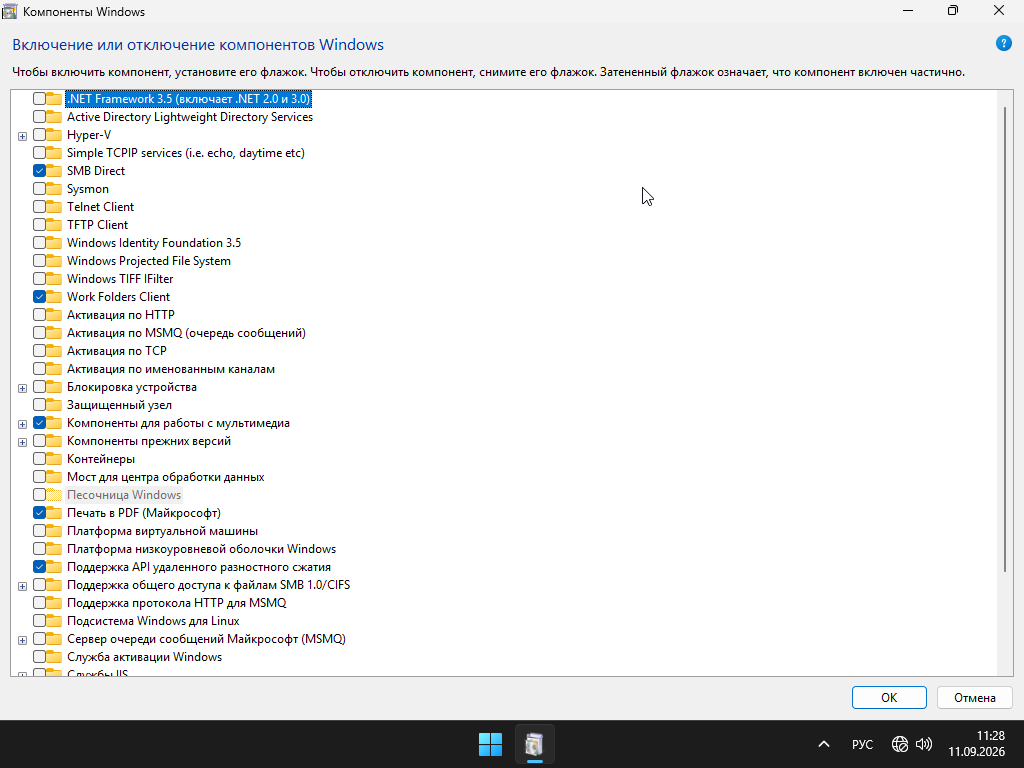This screenshot has width=1024, height=768.
Task: Select the Блокировка устройства label
Action: point(131,387)
